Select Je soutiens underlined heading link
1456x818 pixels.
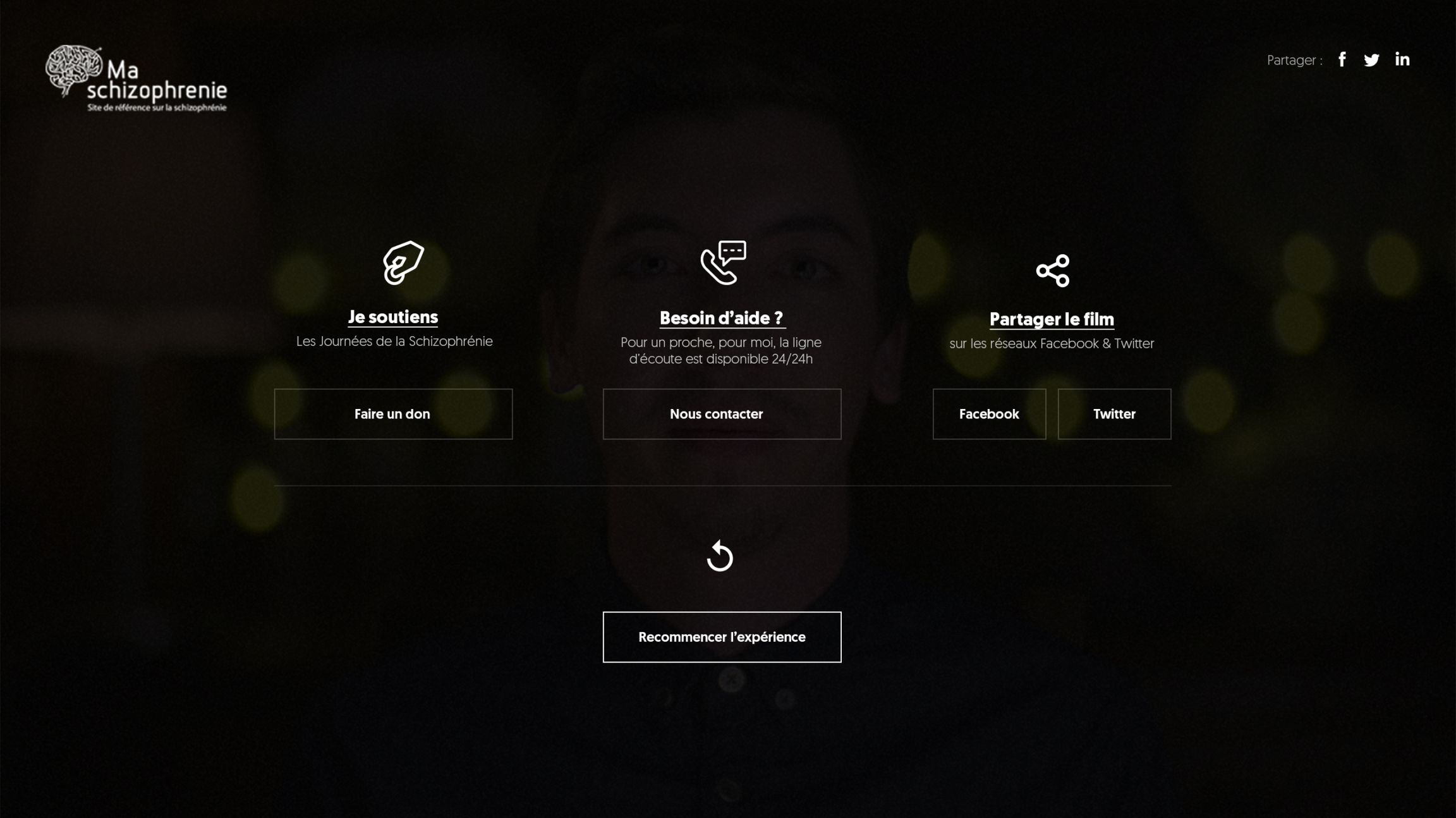(393, 316)
